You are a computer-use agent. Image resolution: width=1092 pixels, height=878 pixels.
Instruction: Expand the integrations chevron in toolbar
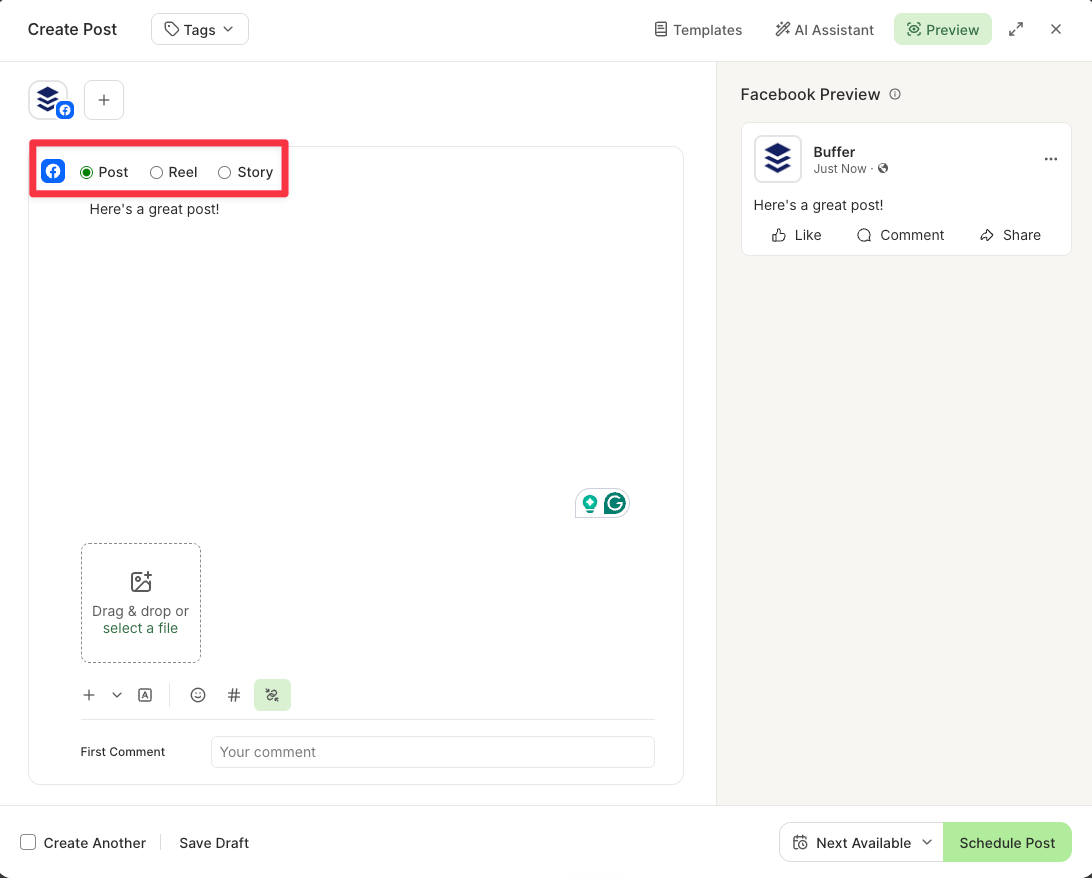pos(117,695)
